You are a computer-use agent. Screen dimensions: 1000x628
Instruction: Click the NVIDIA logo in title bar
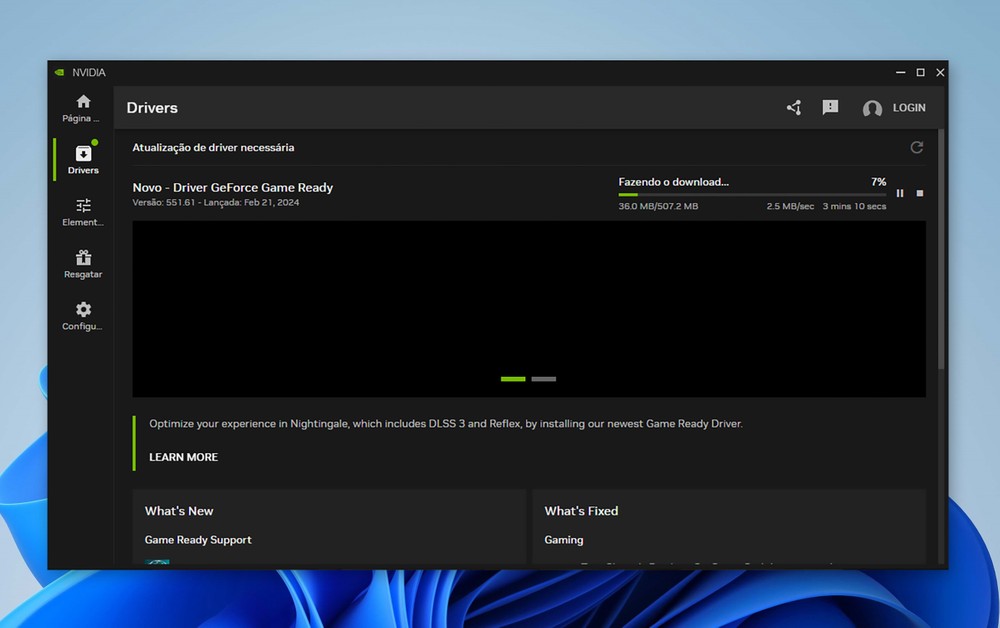click(x=59, y=73)
